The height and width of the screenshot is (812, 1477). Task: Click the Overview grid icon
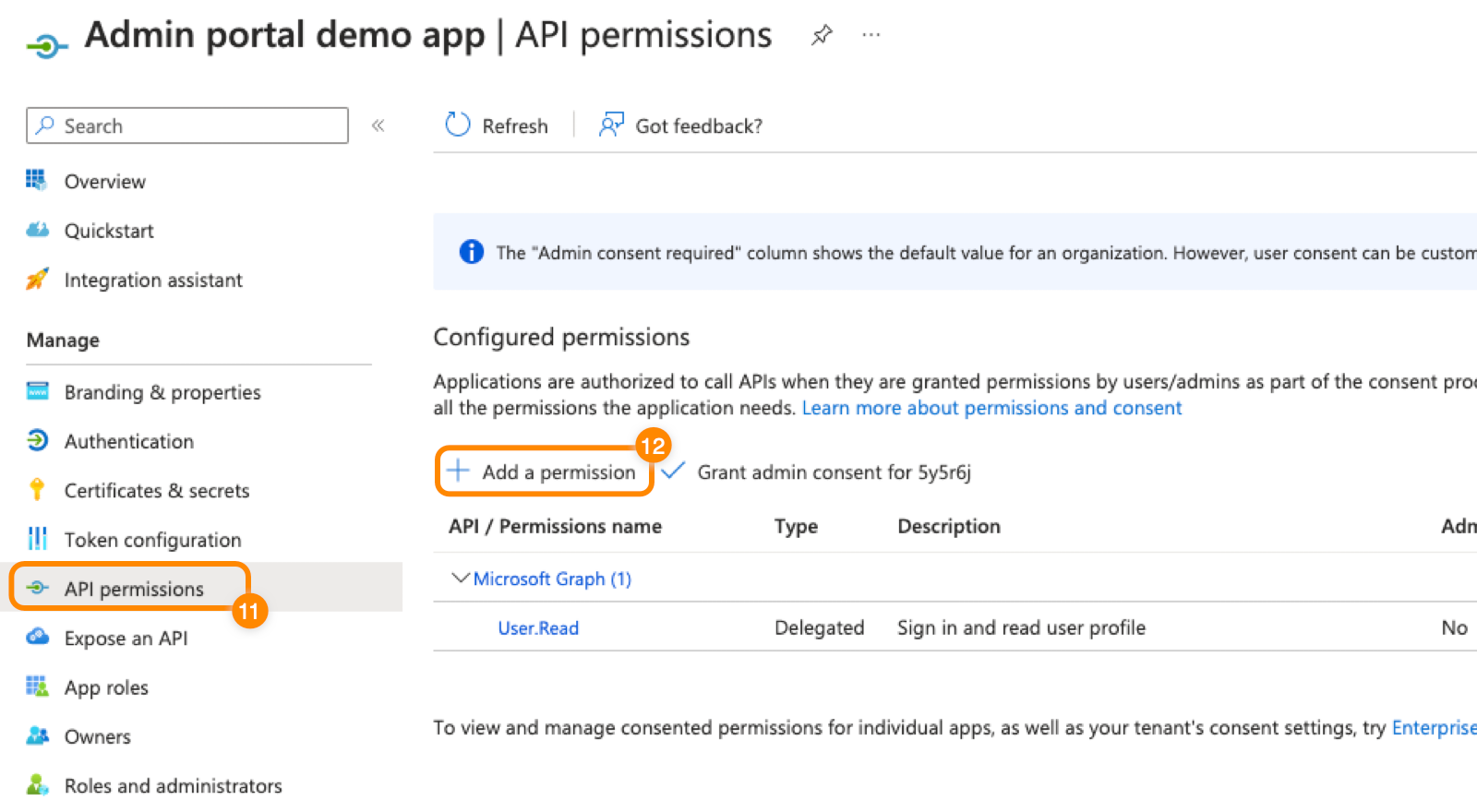pos(37,180)
